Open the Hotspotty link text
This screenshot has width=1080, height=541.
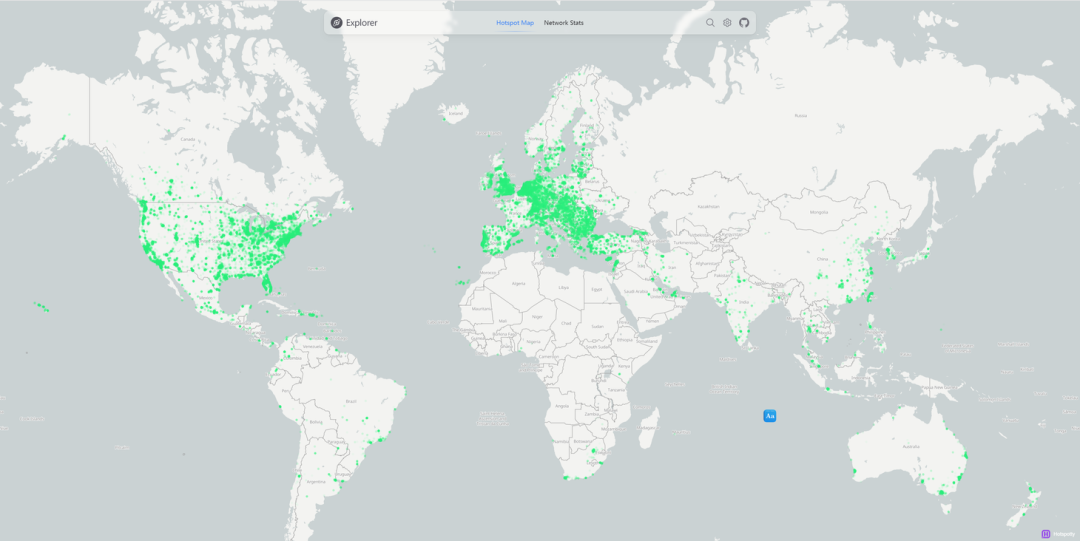pos(1063,534)
